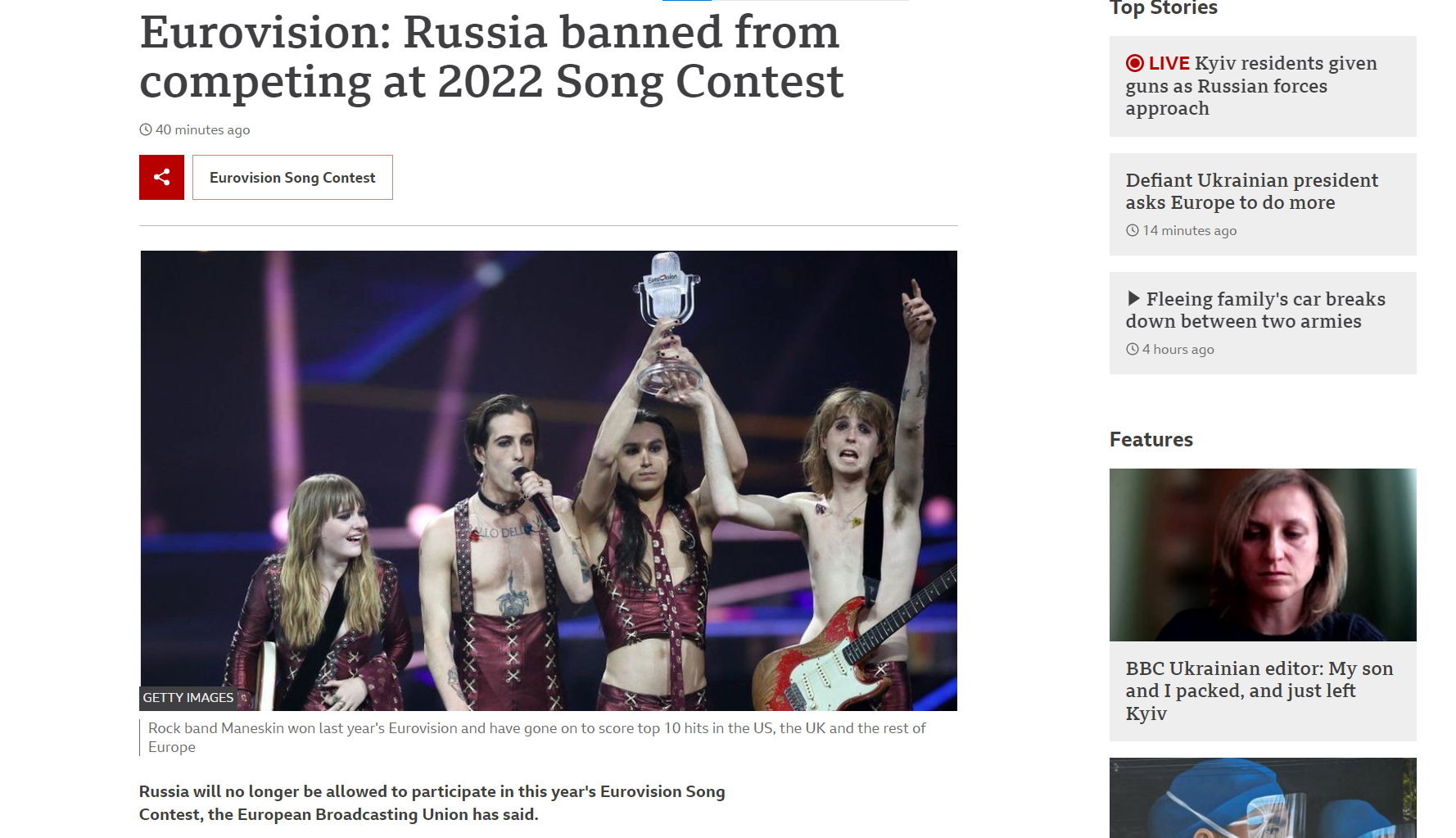Click the article headline about Russia banned
The image size is (1456, 838).
[491, 57]
